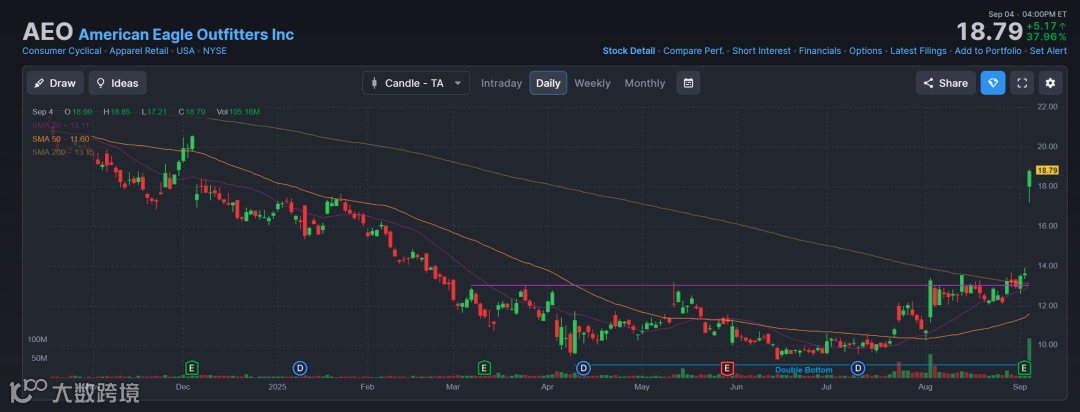Click the Consumer Cyclical sector link
The image size is (1080, 412).
point(61,51)
